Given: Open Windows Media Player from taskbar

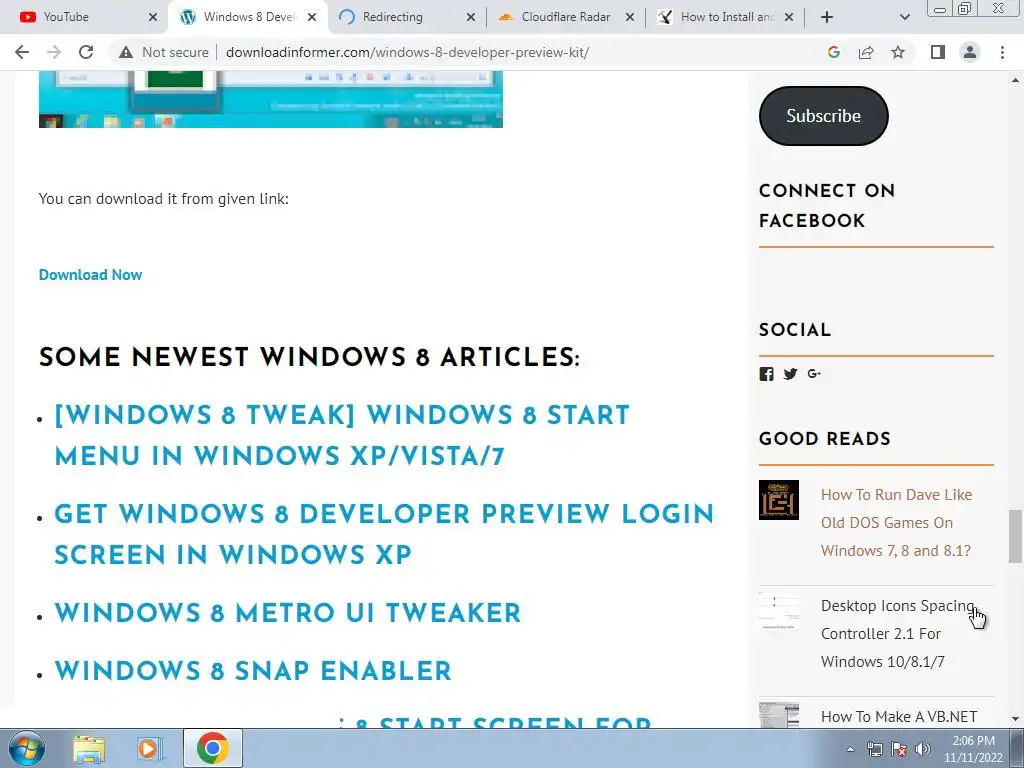Looking at the screenshot, I should click(x=150, y=748).
